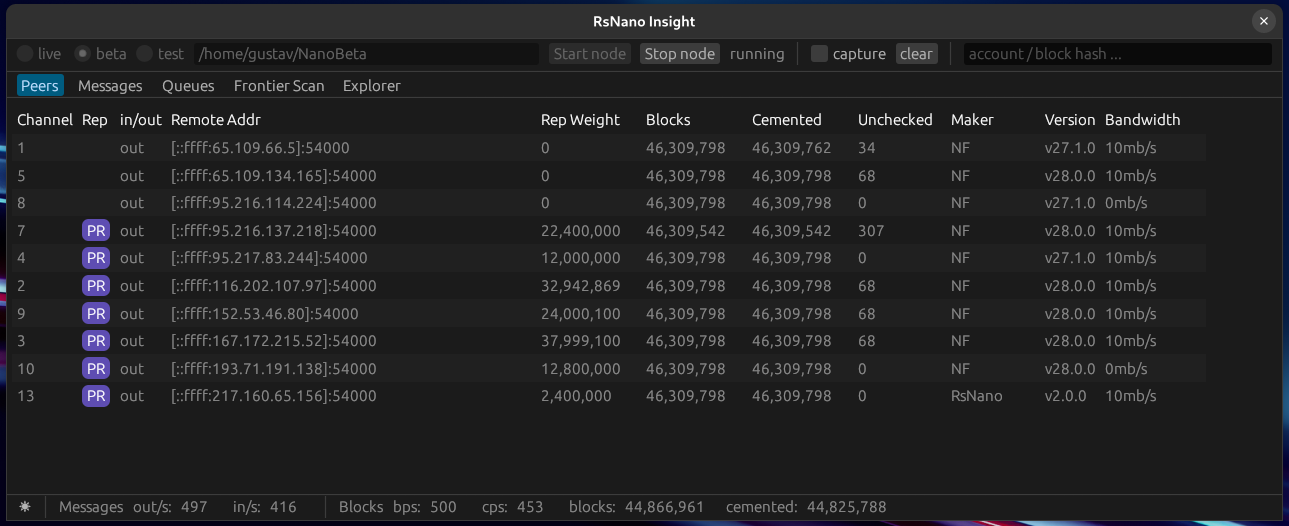Viewport: 1289px width, 526px height.
Task: Click the blocks value 46,309,542
Action: [x=686, y=231]
